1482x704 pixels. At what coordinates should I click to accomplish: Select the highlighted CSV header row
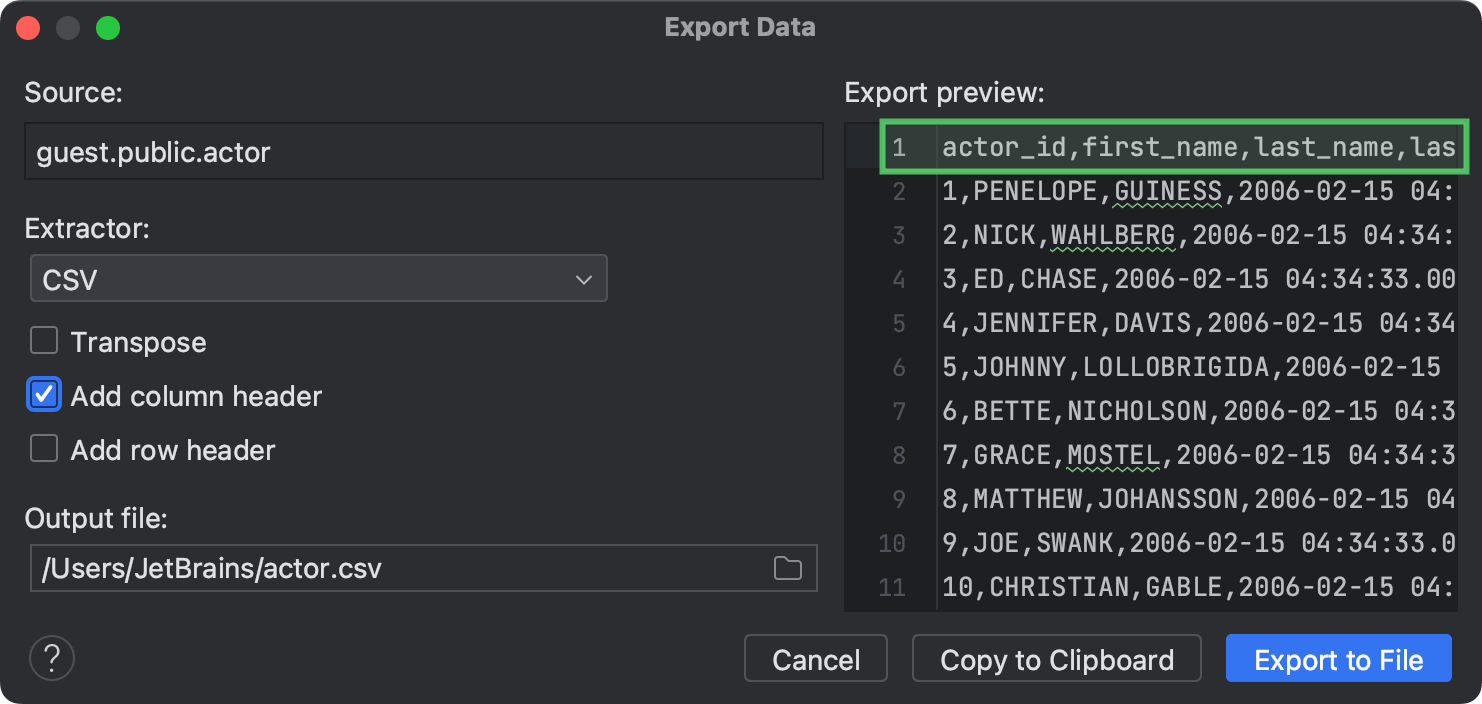(x=1150, y=146)
